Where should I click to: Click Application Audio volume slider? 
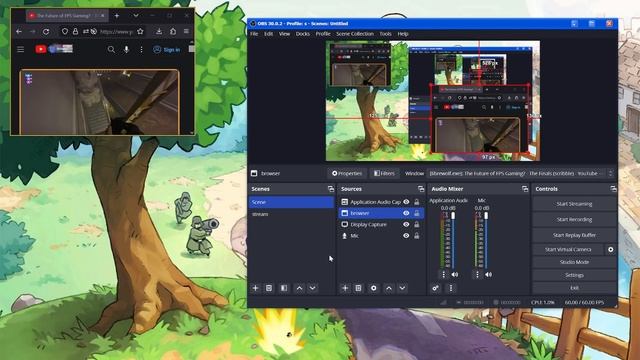(x=453, y=241)
